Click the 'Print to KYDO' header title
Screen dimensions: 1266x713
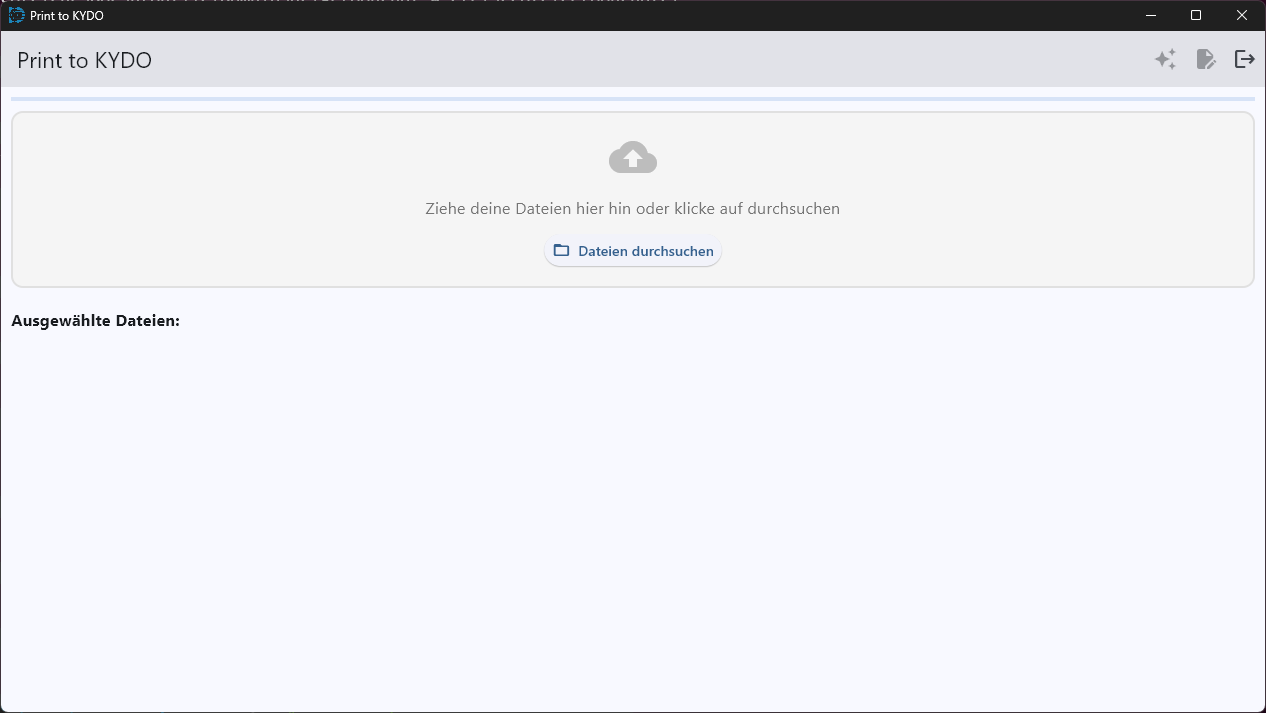(x=85, y=61)
